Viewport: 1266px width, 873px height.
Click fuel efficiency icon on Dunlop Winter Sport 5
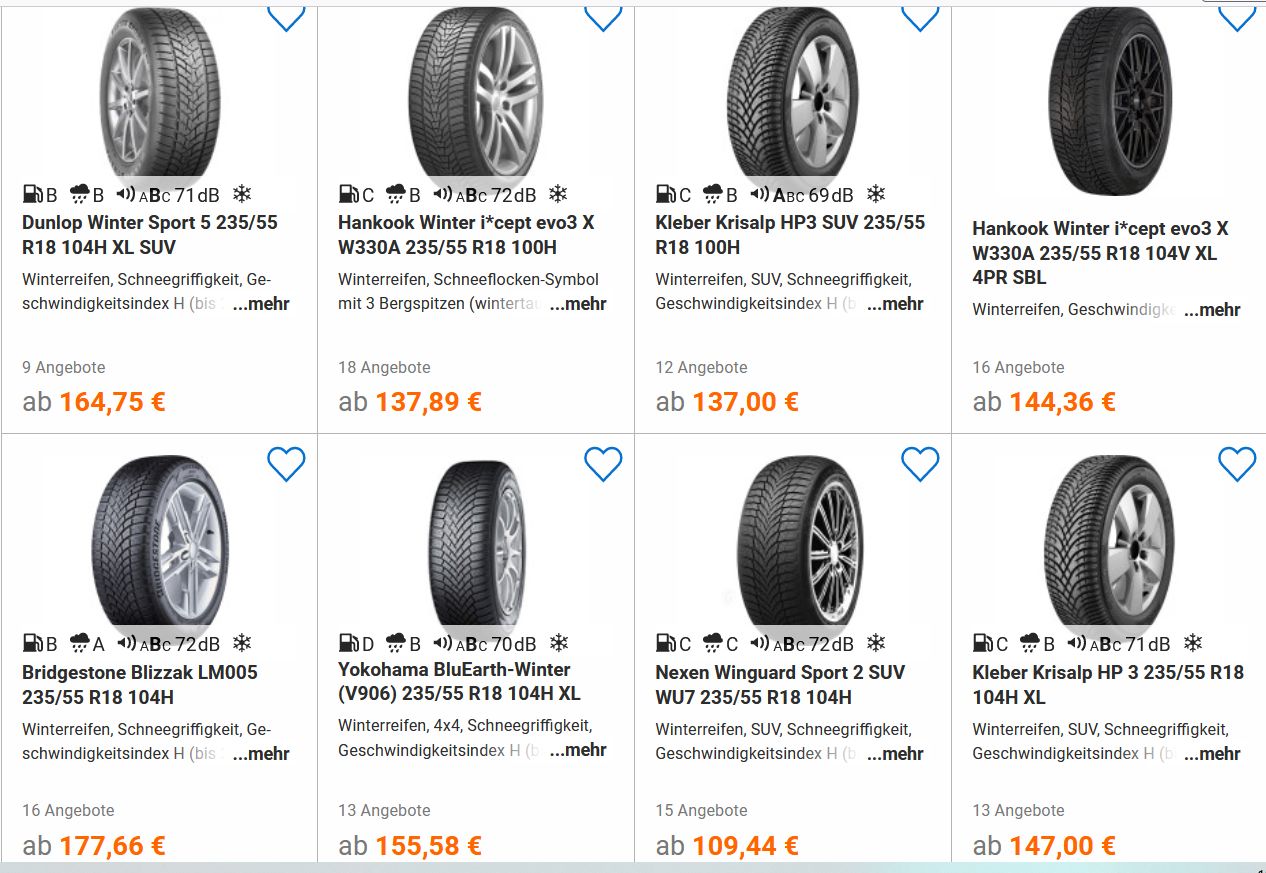[32, 194]
